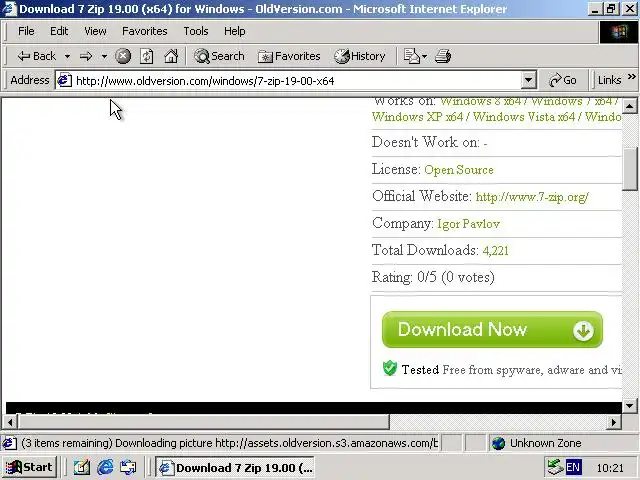640x480 pixels.
Task: Open the Help menu
Action: click(234, 31)
